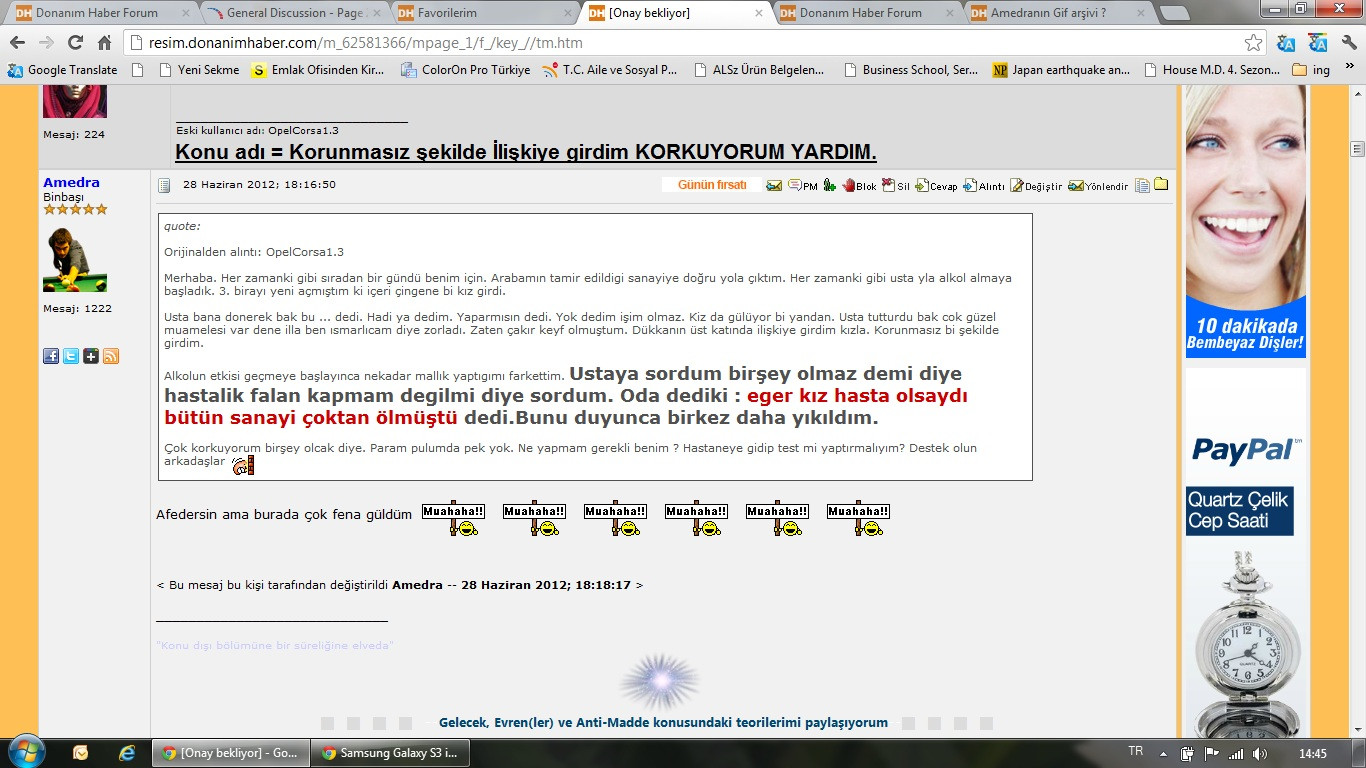Show hidden system tray icons arrow
Image resolution: width=1366 pixels, height=768 pixels.
(1161, 753)
